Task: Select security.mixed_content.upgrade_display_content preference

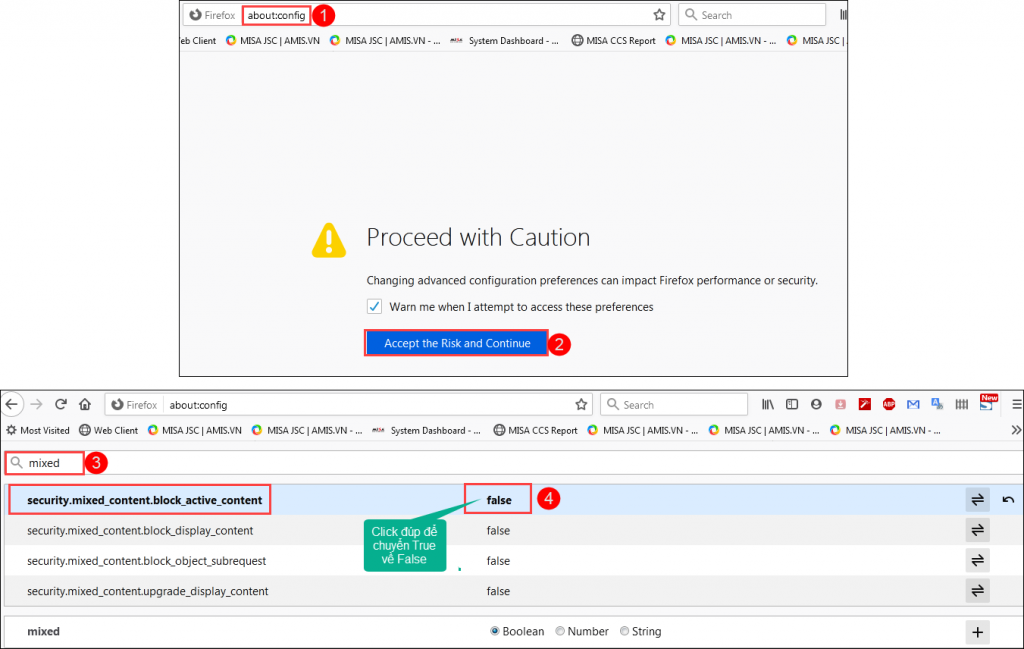Action: (x=148, y=591)
